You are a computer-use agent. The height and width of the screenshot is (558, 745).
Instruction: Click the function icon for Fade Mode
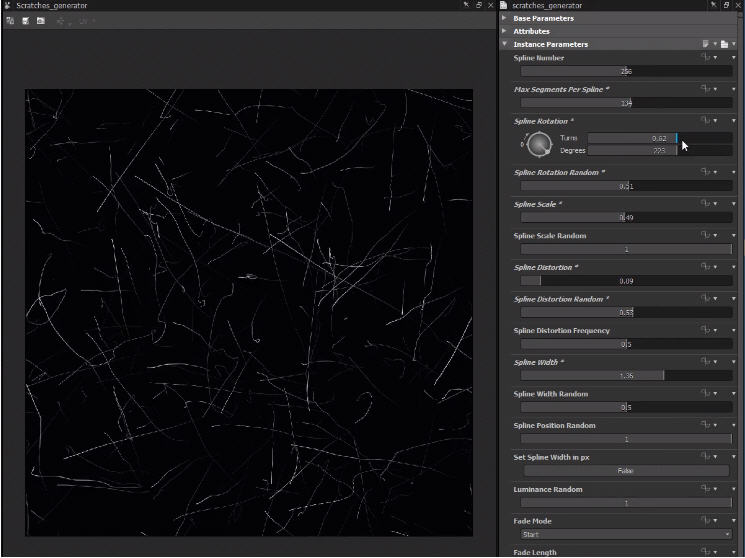point(705,520)
